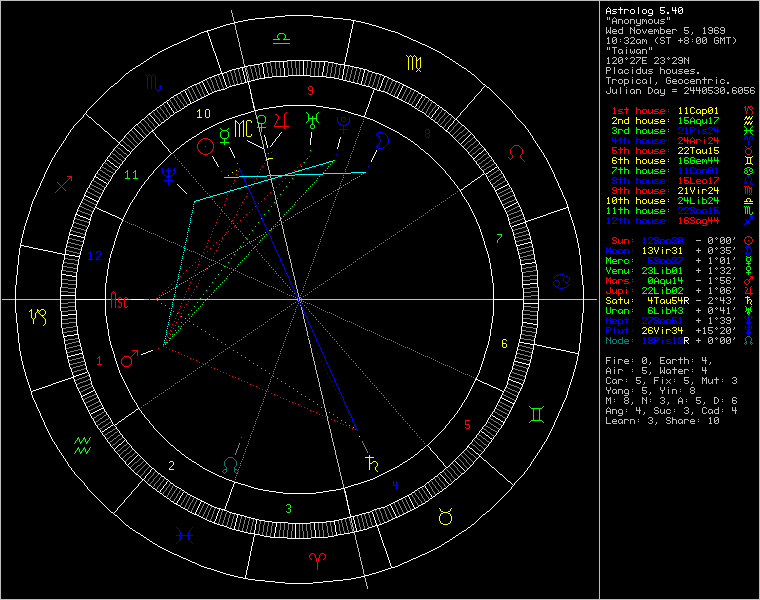Viewport: 760px width, 600px height.
Task: Click the yellow Saturn symbol in the chart
Action: click(372, 463)
